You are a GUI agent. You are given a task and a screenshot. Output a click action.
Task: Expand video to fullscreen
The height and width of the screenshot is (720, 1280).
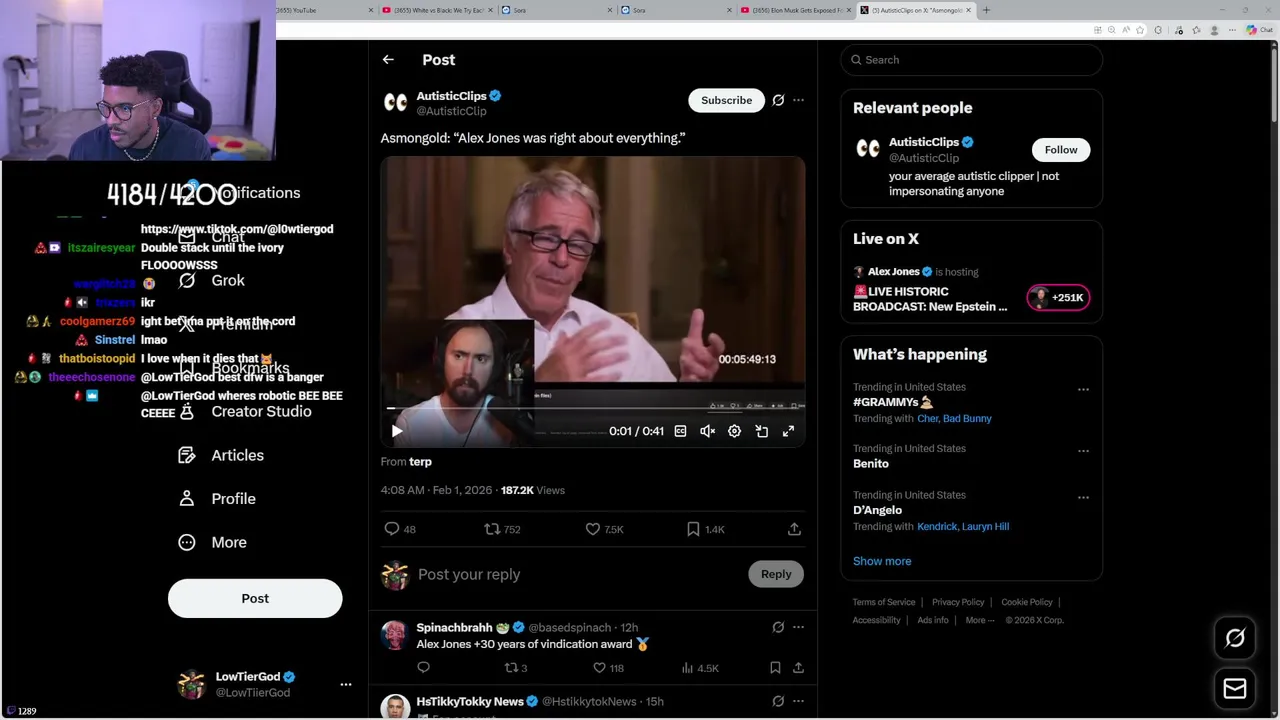[x=788, y=431]
